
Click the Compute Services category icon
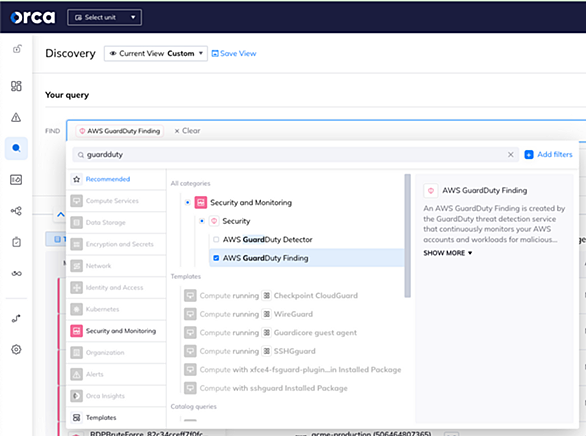[77, 201]
